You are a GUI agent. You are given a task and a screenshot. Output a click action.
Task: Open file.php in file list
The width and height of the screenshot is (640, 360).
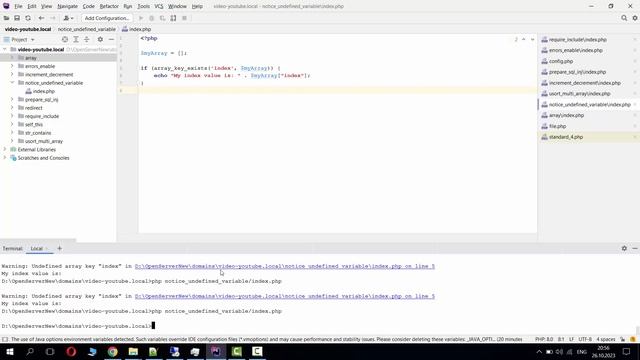click(558, 126)
